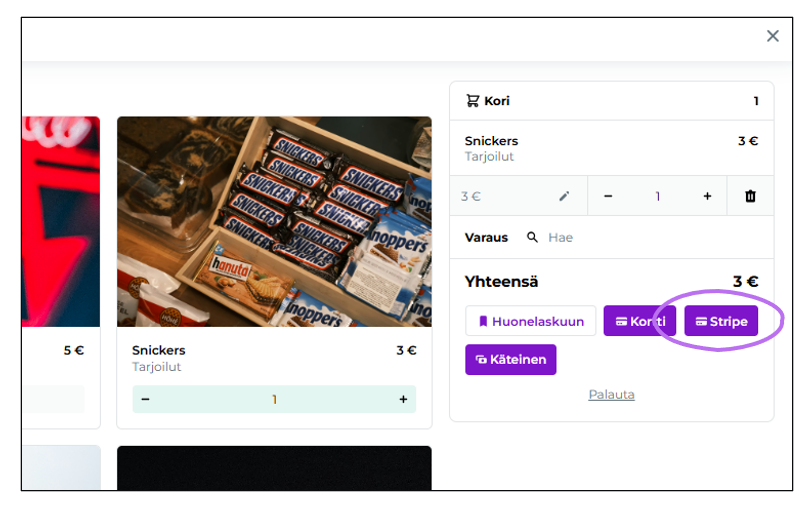Click the dark product thumbnail below Snickers
Image resolution: width=811 pixels, height=508 pixels.
[274, 468]
